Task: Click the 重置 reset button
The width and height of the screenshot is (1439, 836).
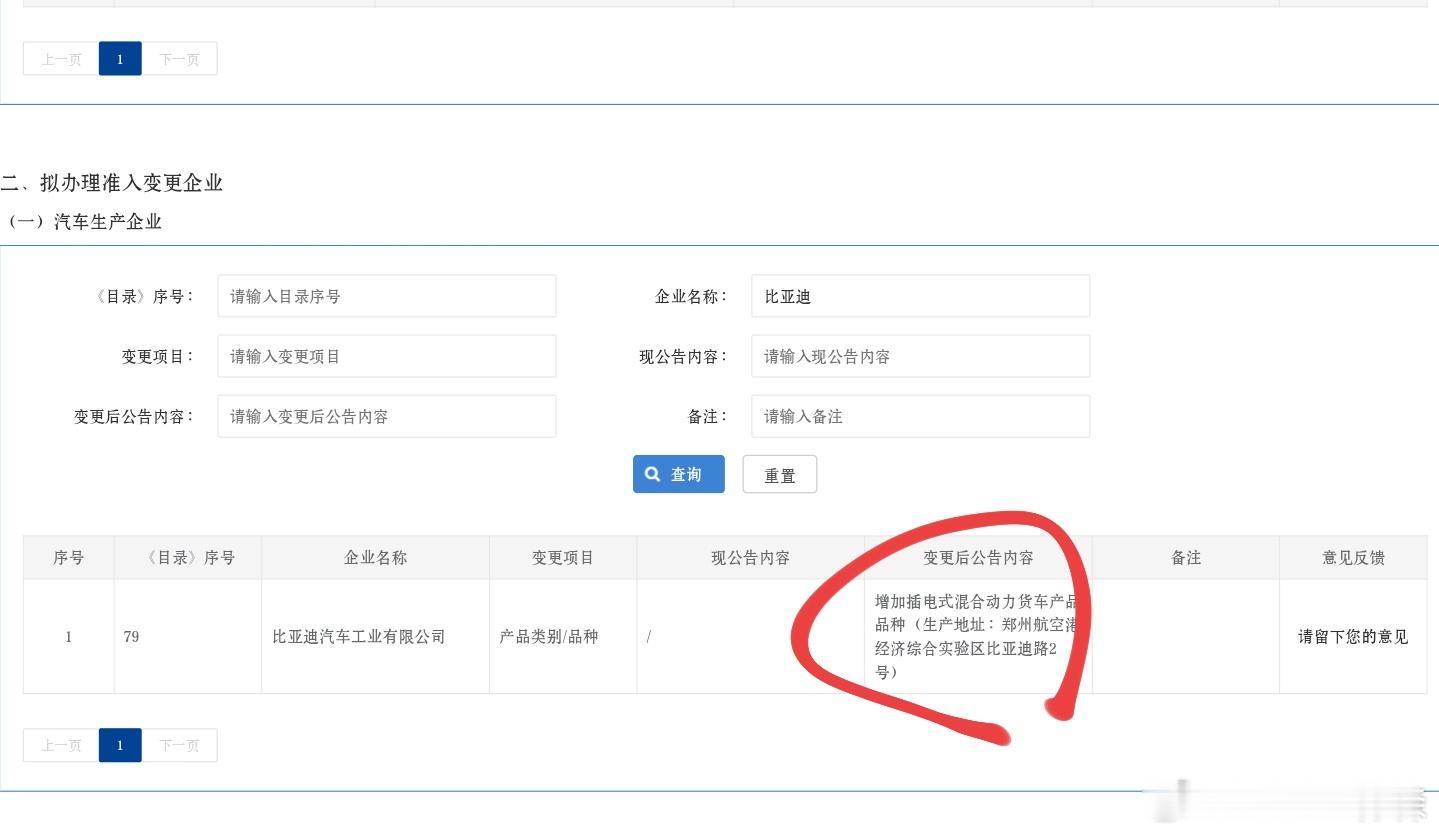Action: point(780,474)
